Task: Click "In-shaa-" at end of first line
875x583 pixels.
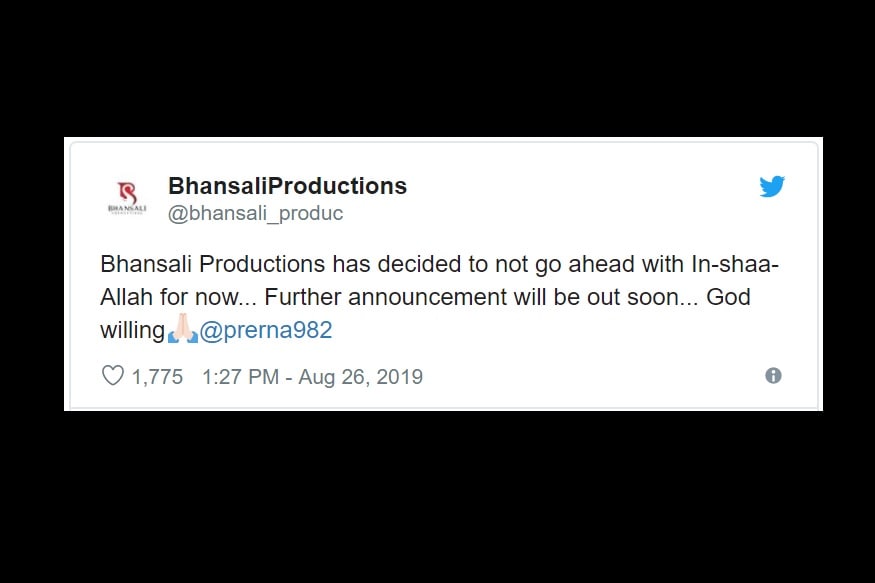Action: (x=735, y=264)
